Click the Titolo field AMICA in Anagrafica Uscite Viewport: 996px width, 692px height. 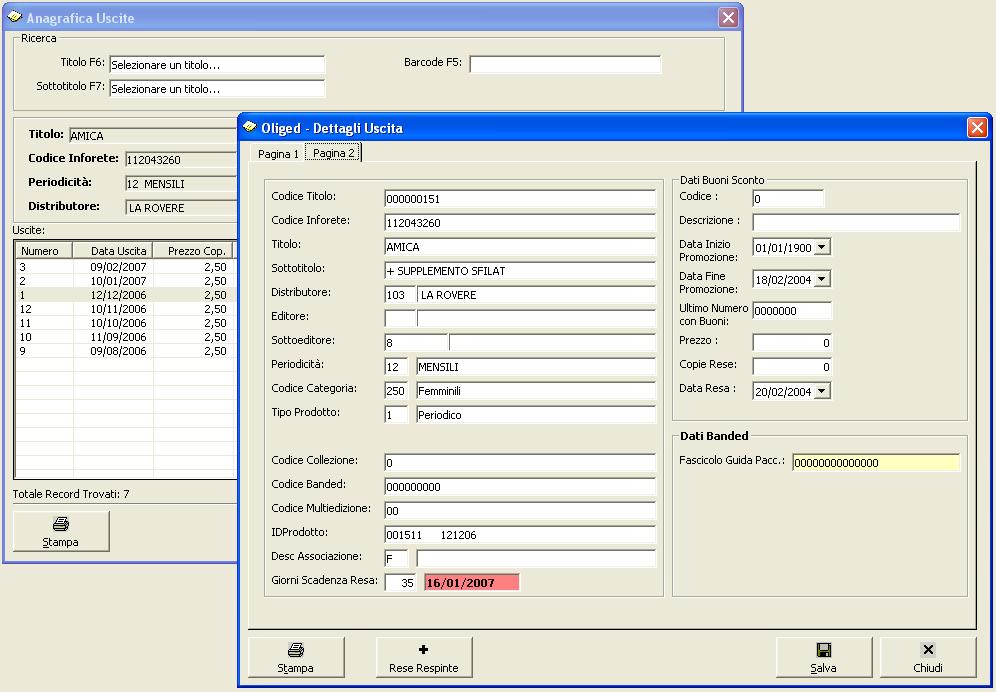point(152,135)
